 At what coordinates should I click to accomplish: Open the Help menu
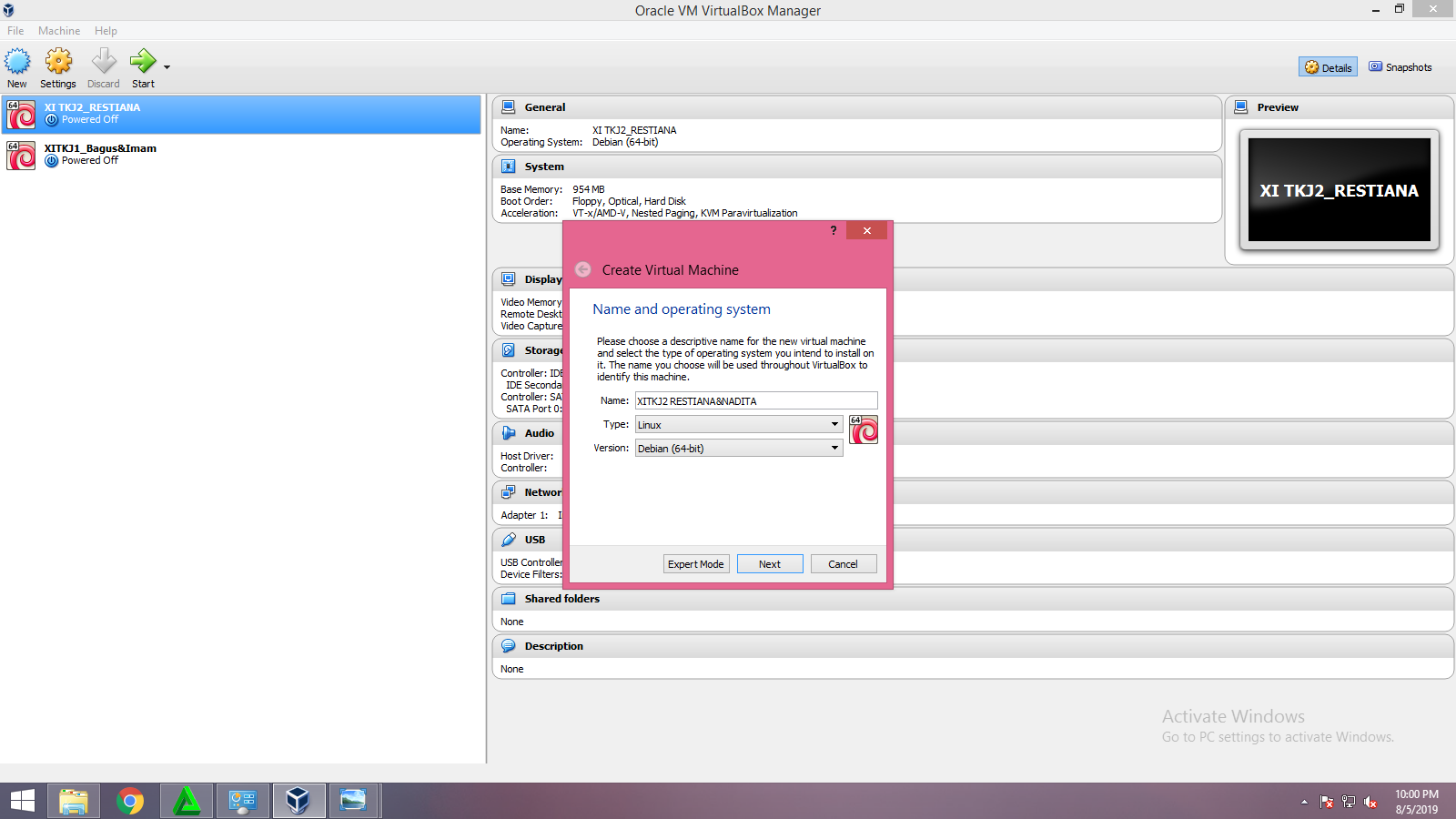pos(106,31)
